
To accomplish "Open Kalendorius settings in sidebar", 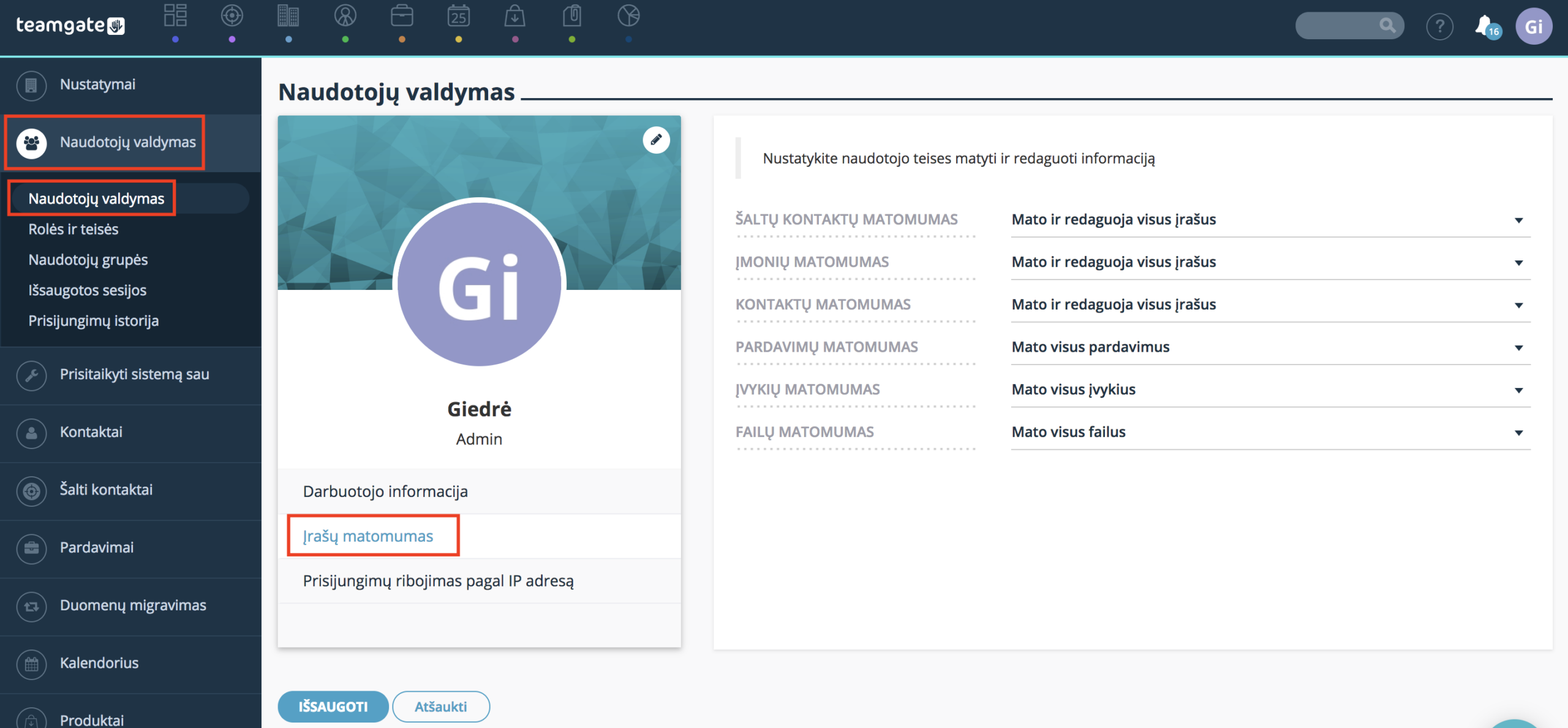I will coord(130,664).
